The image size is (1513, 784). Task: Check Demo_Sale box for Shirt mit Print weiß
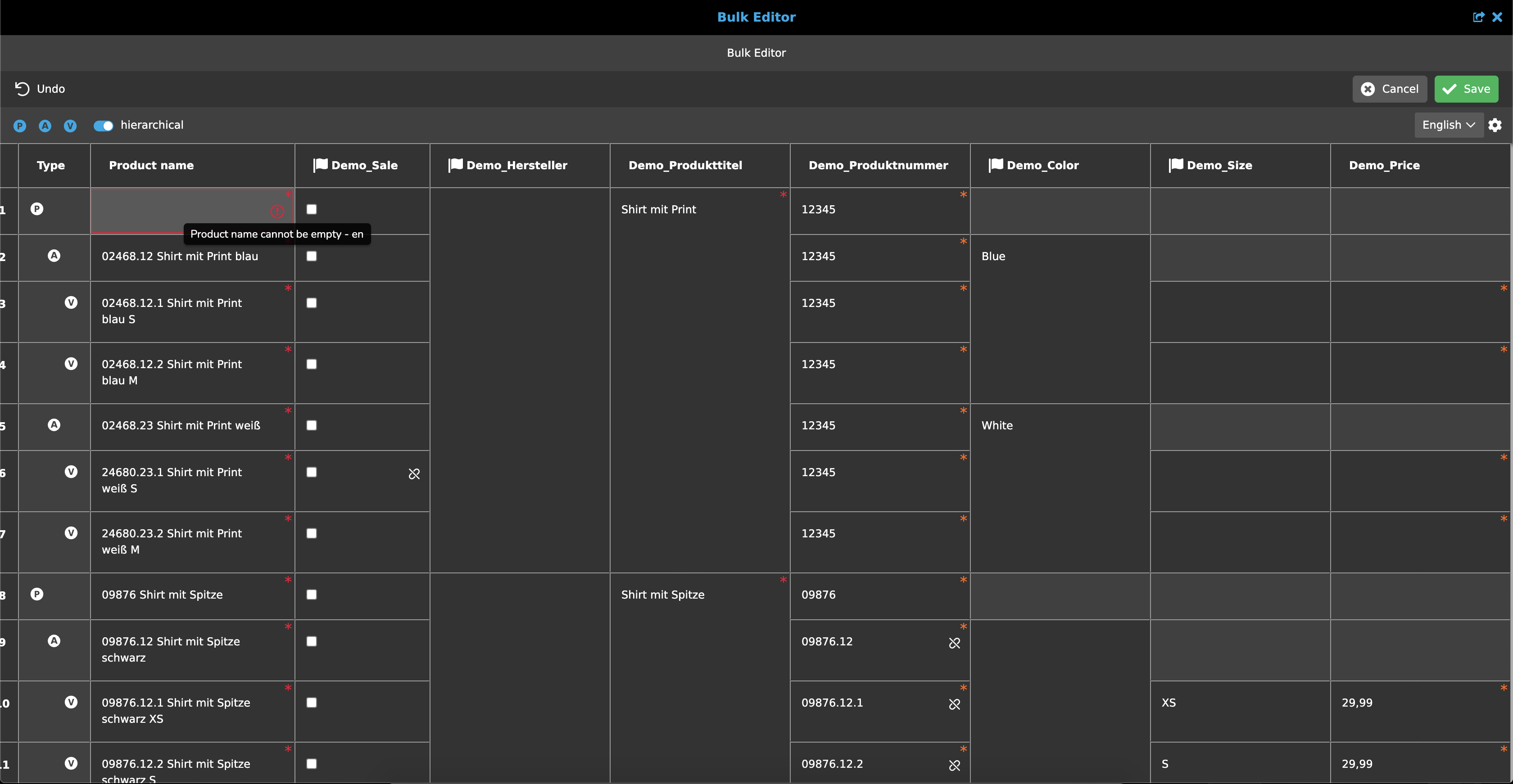coord(312,425)
